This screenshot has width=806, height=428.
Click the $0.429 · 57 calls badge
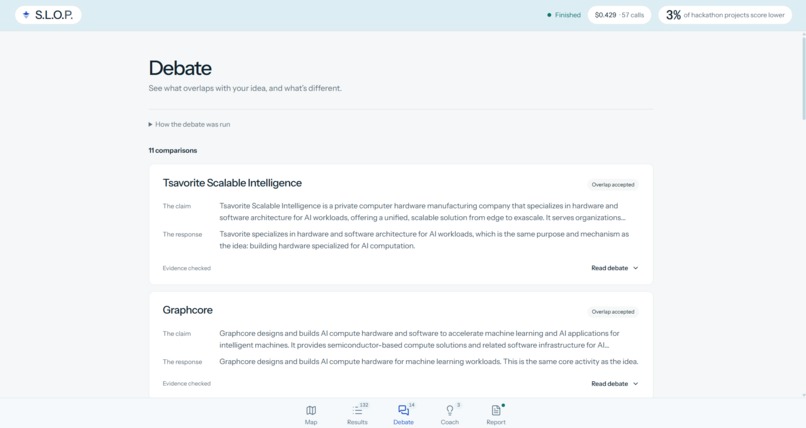click(x=619, y=15)
